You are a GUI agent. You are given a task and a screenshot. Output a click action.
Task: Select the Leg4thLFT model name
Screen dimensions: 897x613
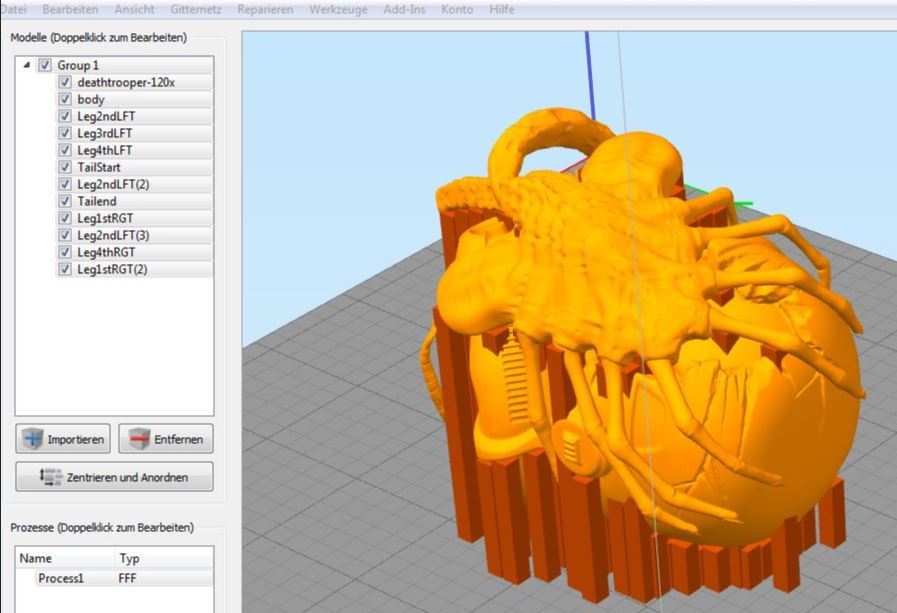tap(105, 150)
